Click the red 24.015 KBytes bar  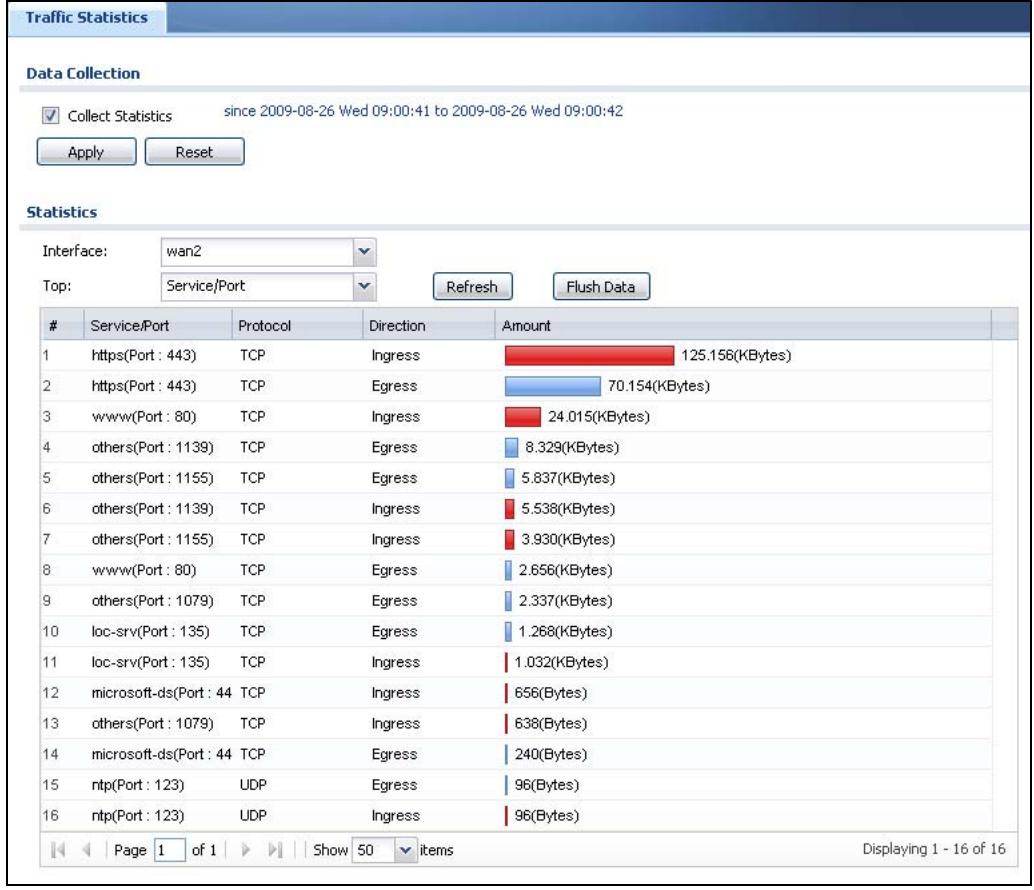click(523, 417)
